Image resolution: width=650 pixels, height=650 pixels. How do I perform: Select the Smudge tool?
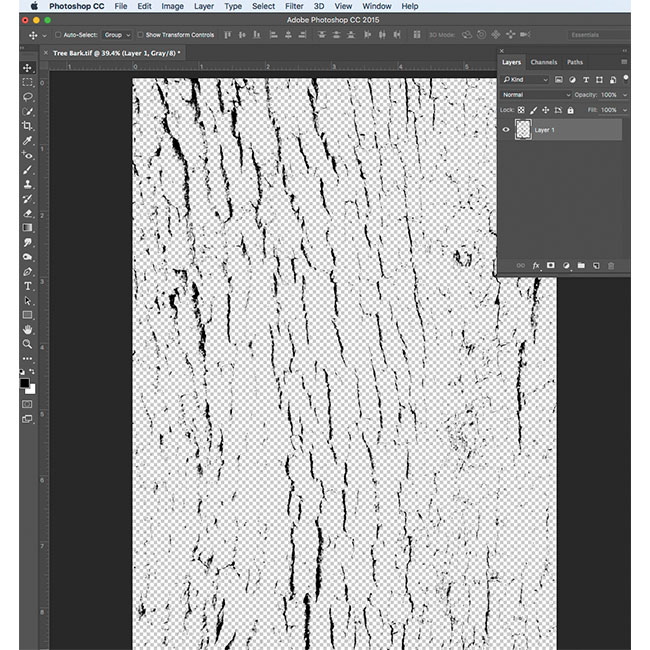[x=28, y=242]
